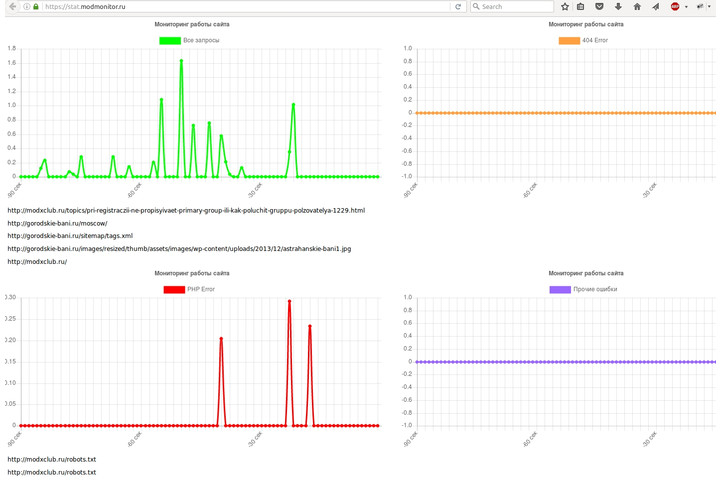Toggle the red 'PHP Error' legend swatch
This screenshot has width=720, height=480.
[x=174, y=289]
